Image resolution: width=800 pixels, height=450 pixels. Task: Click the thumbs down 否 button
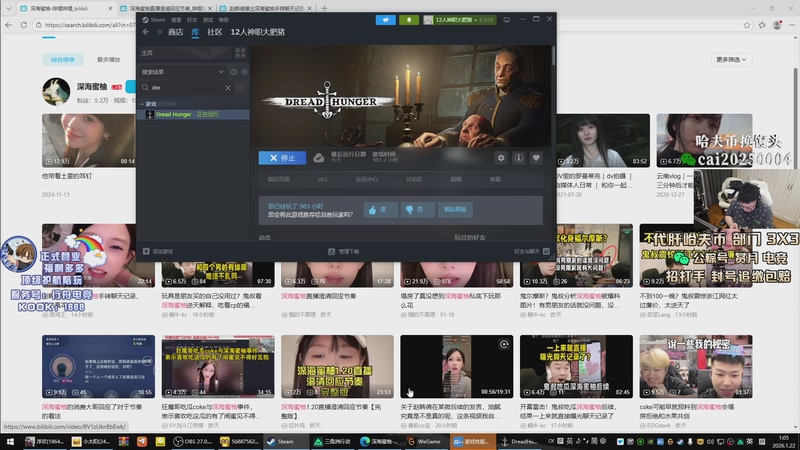(x=417, y=210)
